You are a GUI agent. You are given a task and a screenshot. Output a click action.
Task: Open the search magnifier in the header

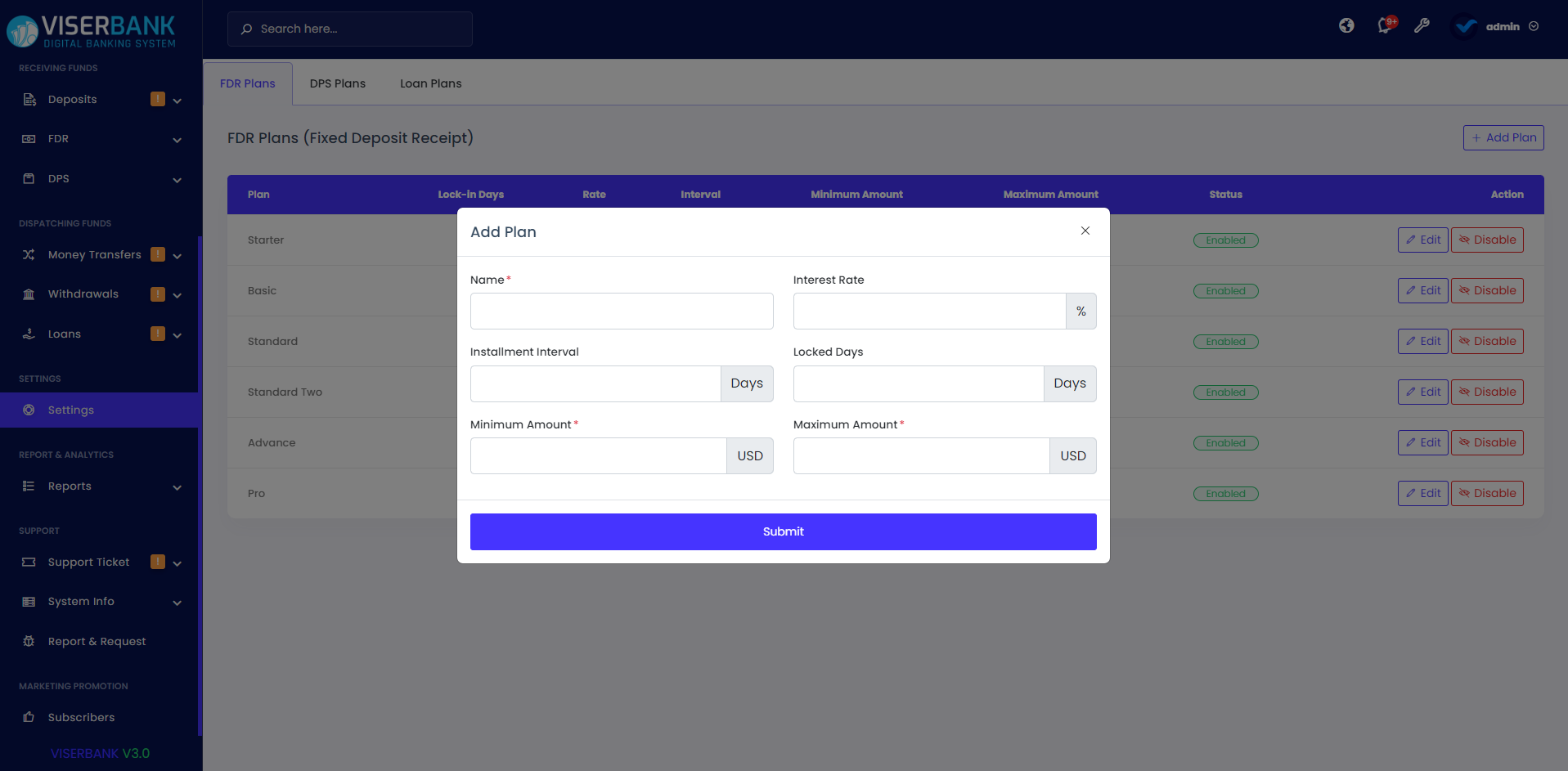(x=246, y=29)
